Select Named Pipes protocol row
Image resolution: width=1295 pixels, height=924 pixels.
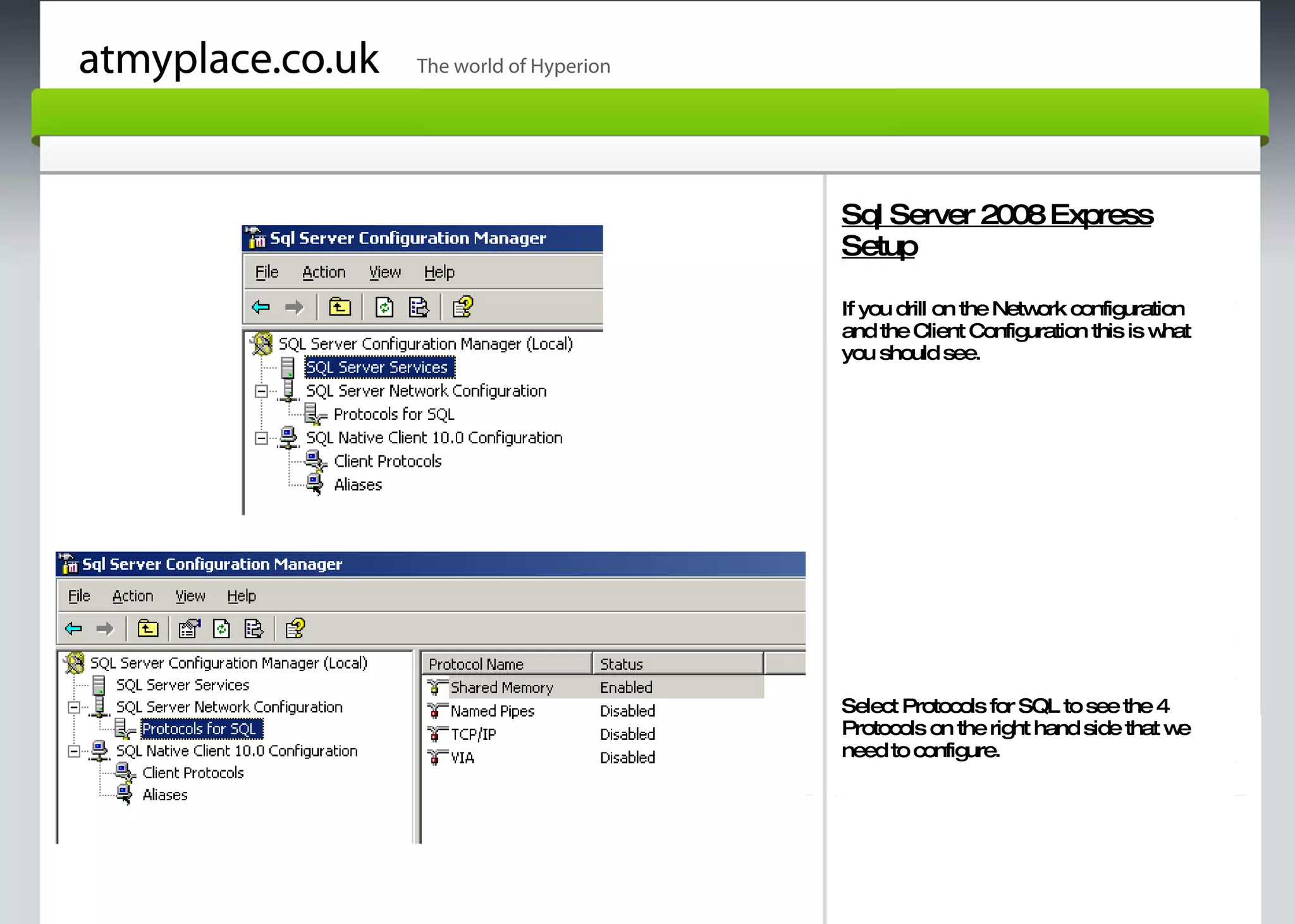click(492, 711)
